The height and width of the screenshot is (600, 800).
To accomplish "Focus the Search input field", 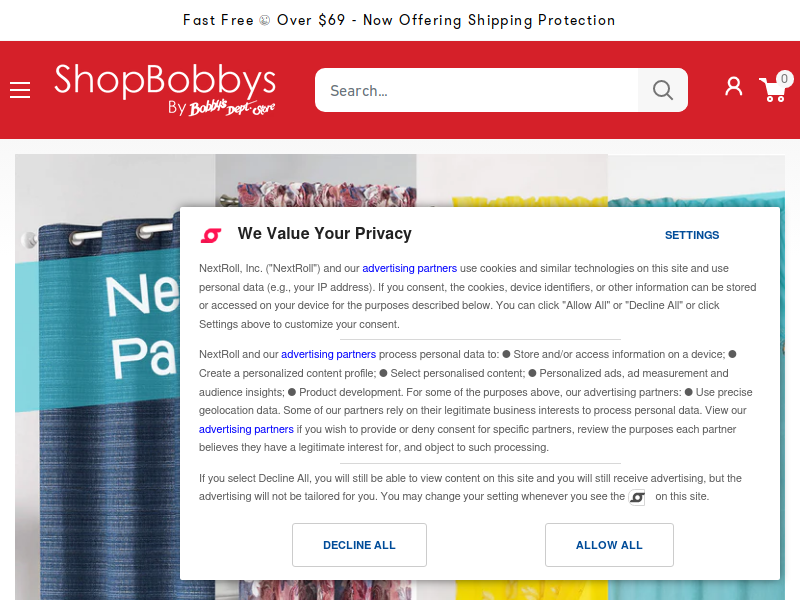I will pyautogui.click(x=477, y=90).
